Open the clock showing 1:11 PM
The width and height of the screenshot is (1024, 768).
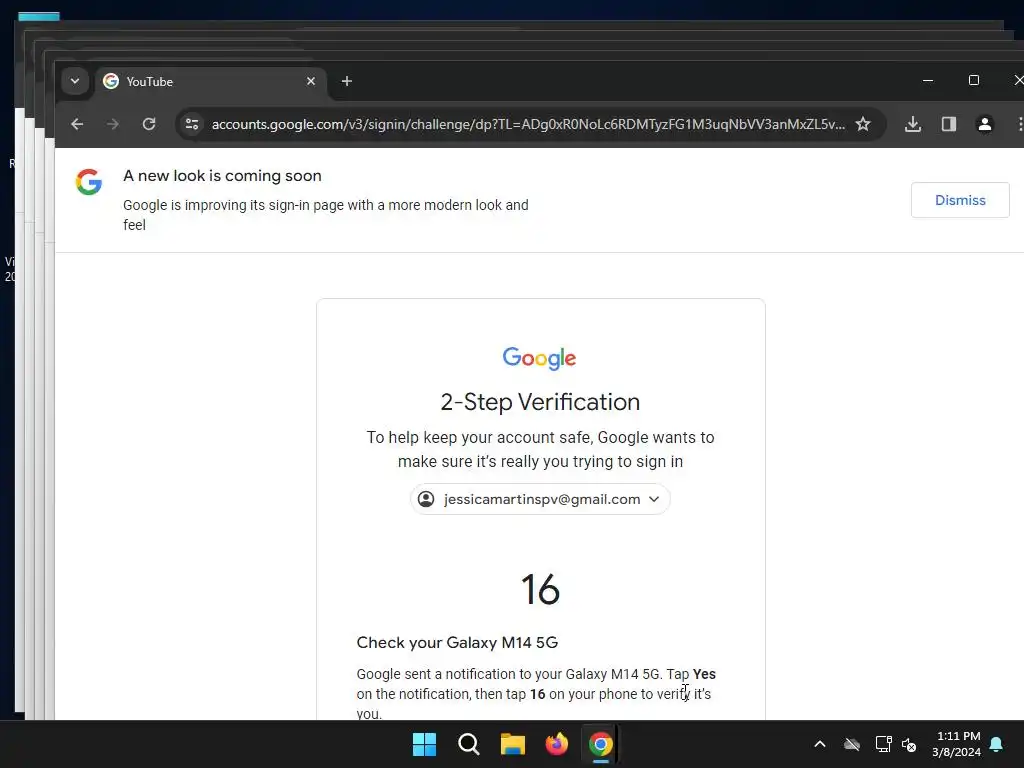[957, 744]
